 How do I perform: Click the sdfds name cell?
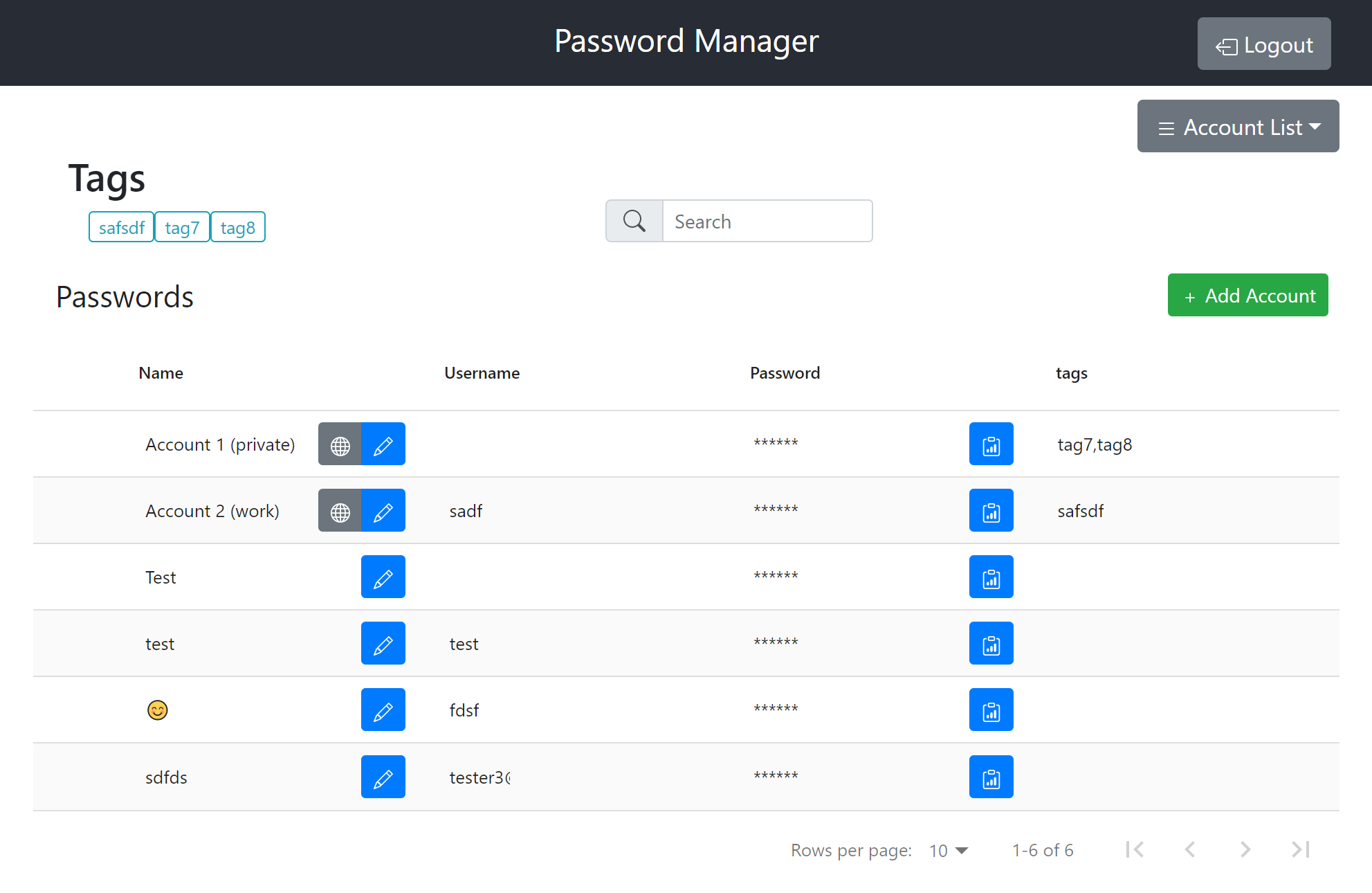166,777
